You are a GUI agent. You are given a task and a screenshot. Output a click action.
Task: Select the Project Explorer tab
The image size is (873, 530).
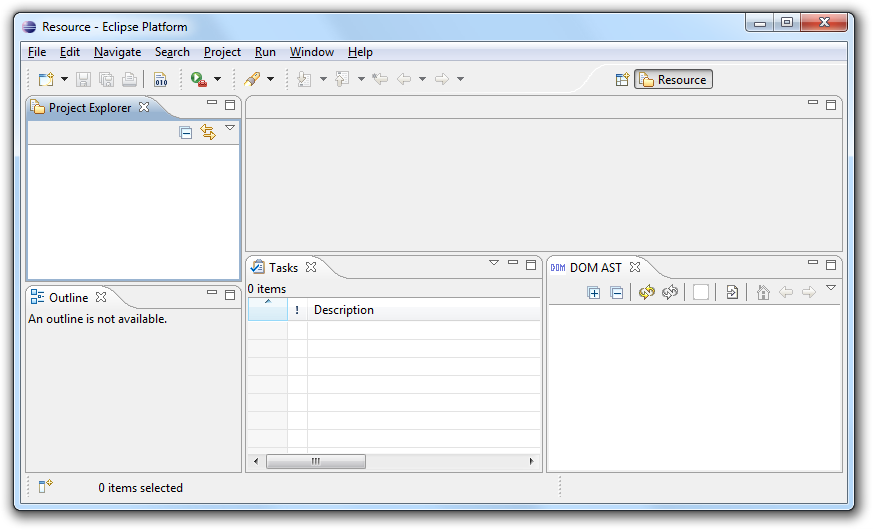(89, 107)
